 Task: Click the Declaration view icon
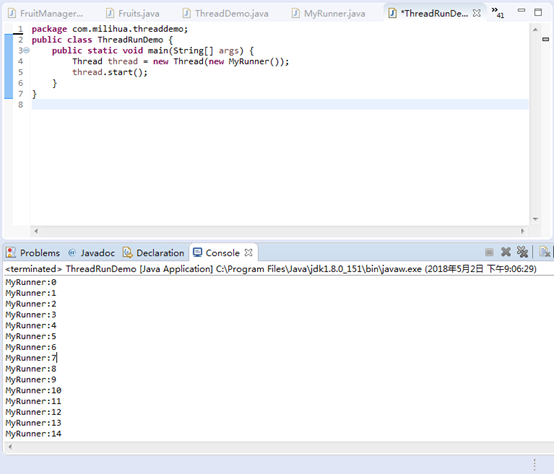(127, 253)
